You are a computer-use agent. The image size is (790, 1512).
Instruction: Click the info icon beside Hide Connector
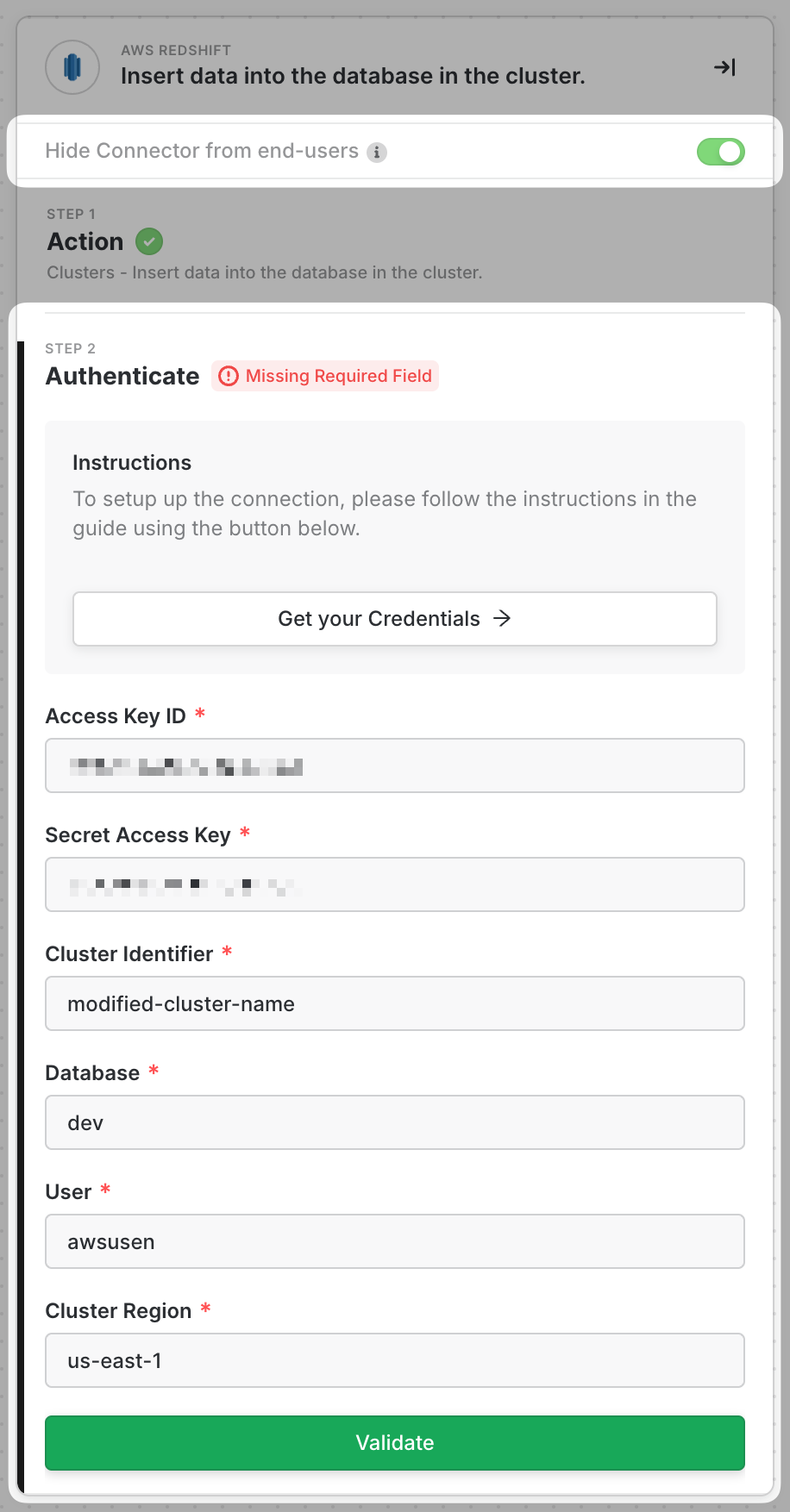pyautogui.click(x=377, y=153)
